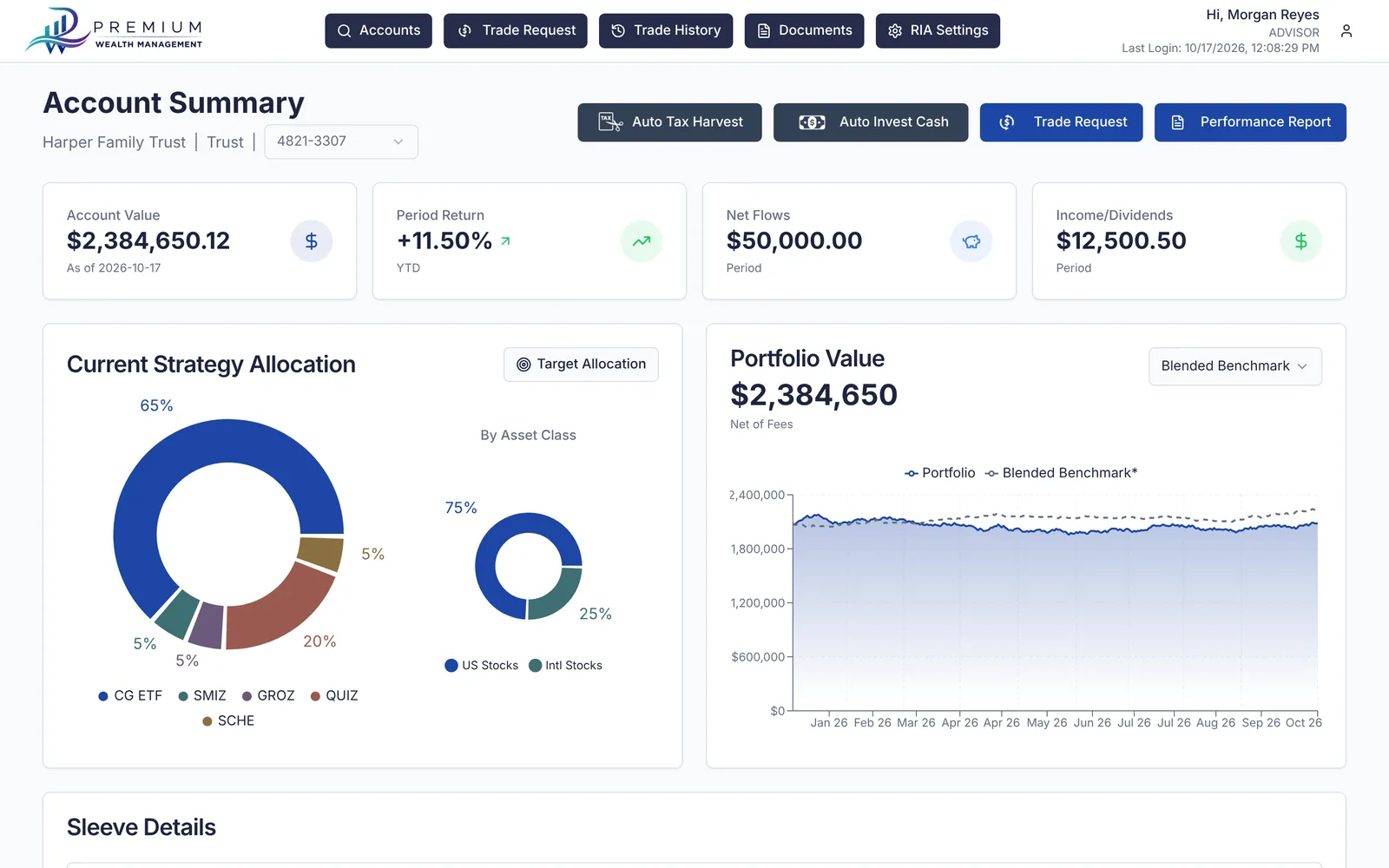Click the trending-up icon in Period Return card

click(642, 241)
